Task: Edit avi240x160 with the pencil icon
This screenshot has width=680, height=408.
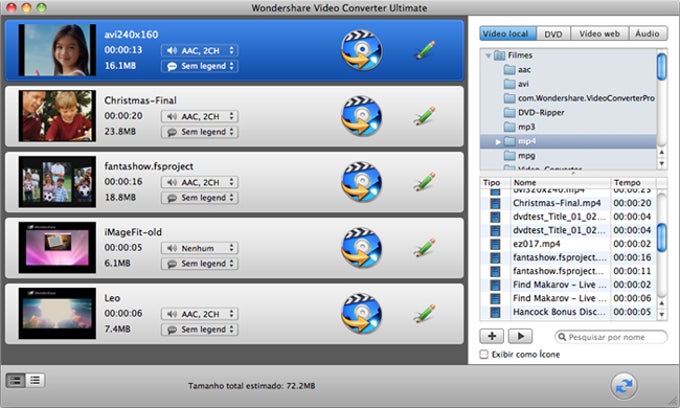Action: [x=425, y=49]
